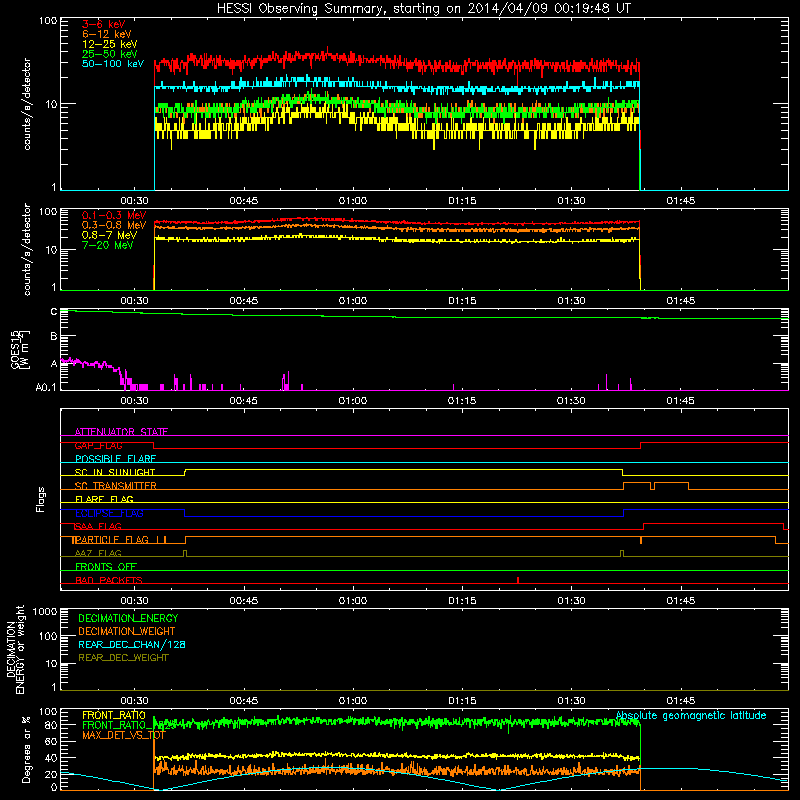The image size is (800, 800).
Task: Click the "Absolute geomagnetic latitude" label
Action: [x=691, y=715]
